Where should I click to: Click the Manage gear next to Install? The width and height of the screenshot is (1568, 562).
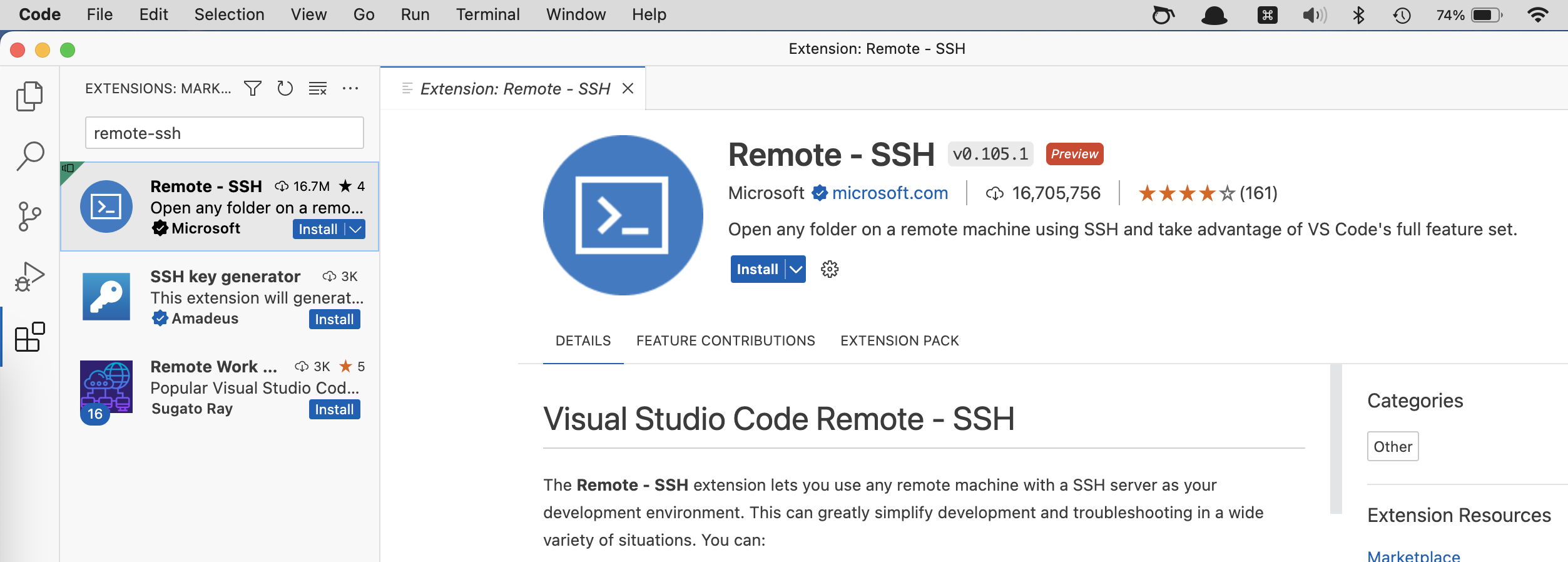[x=830, y=269]
